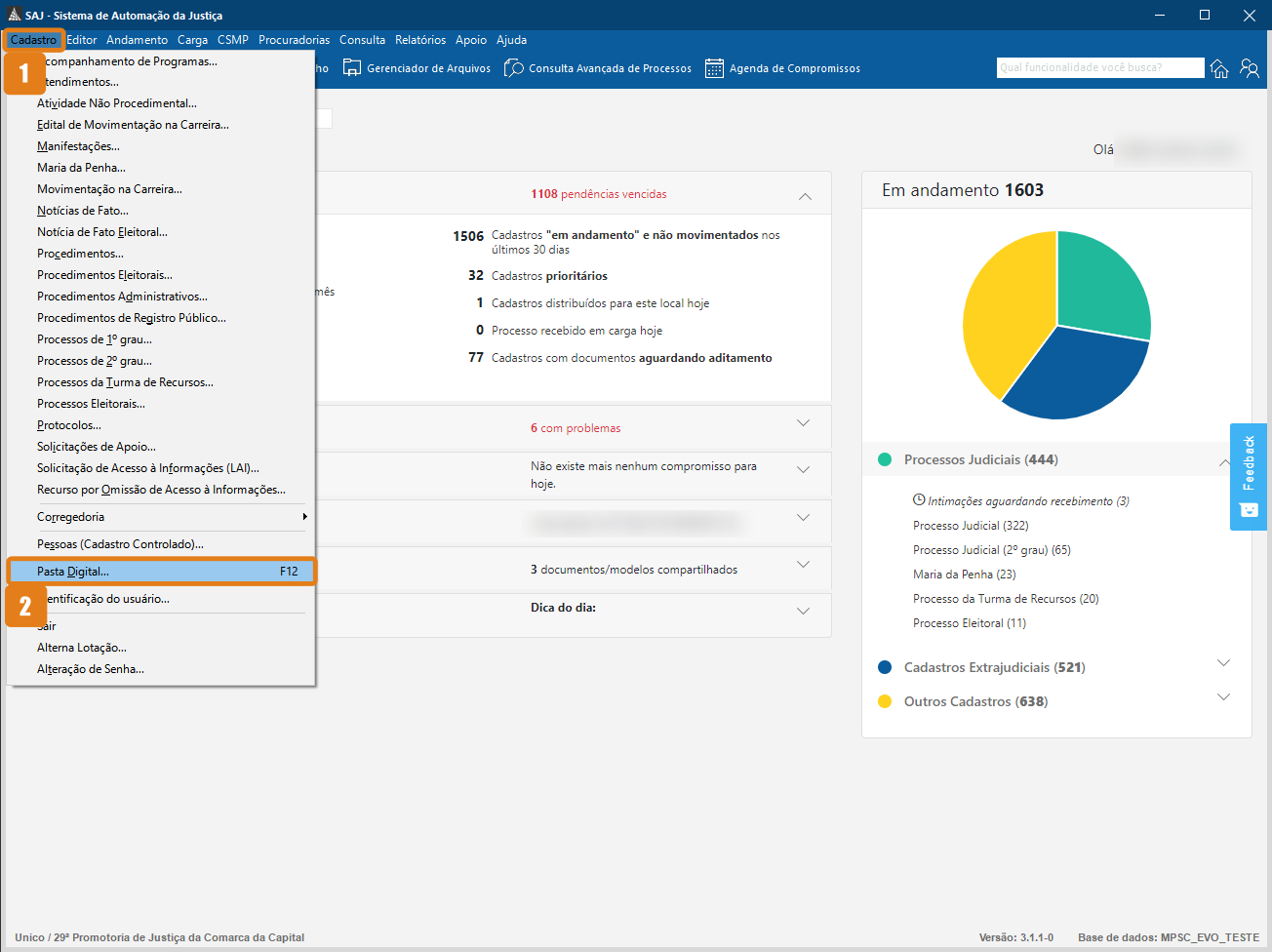Image resolution: width=1272 pixels, height=952 pixels.
Task: Open the Carga menu
Action: tap(192, 40)
